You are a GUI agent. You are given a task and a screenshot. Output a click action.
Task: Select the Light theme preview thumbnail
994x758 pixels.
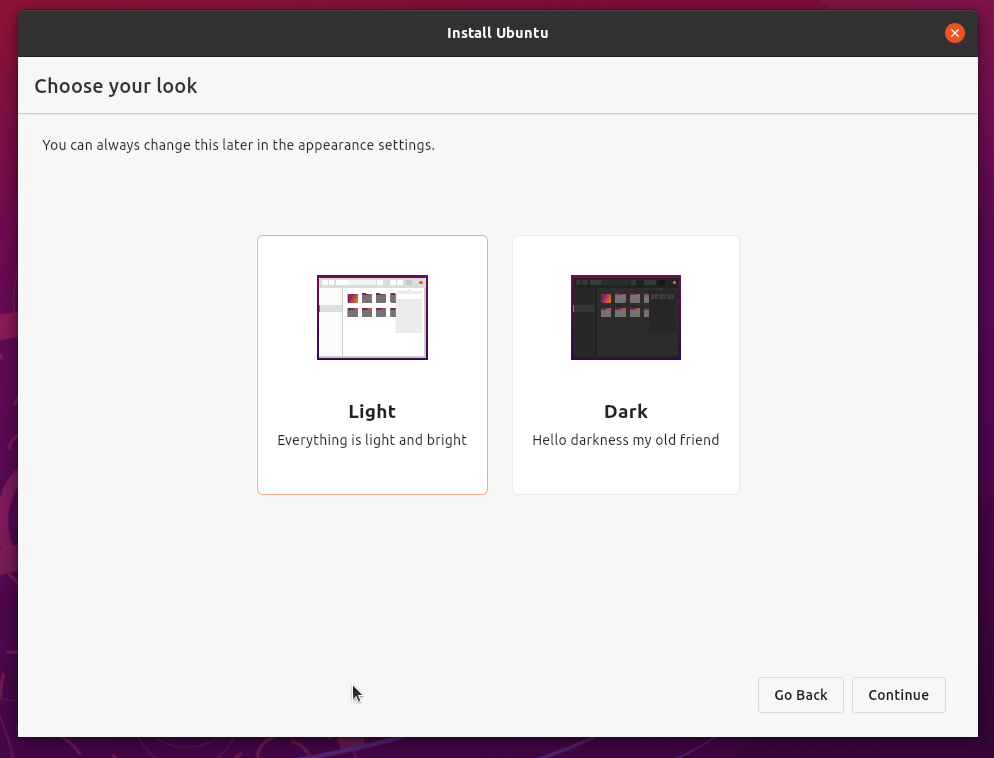pyautogui.click(x=372, y=318)
